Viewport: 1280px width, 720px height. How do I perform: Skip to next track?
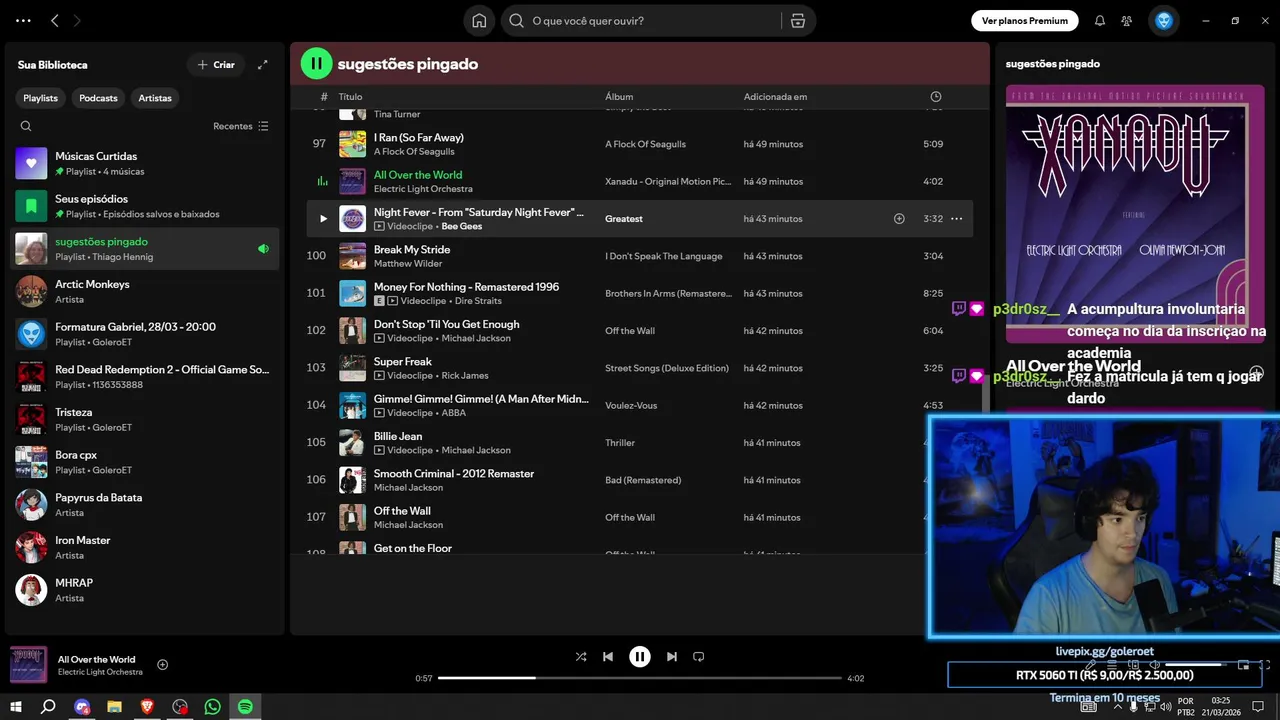[672, 657]
